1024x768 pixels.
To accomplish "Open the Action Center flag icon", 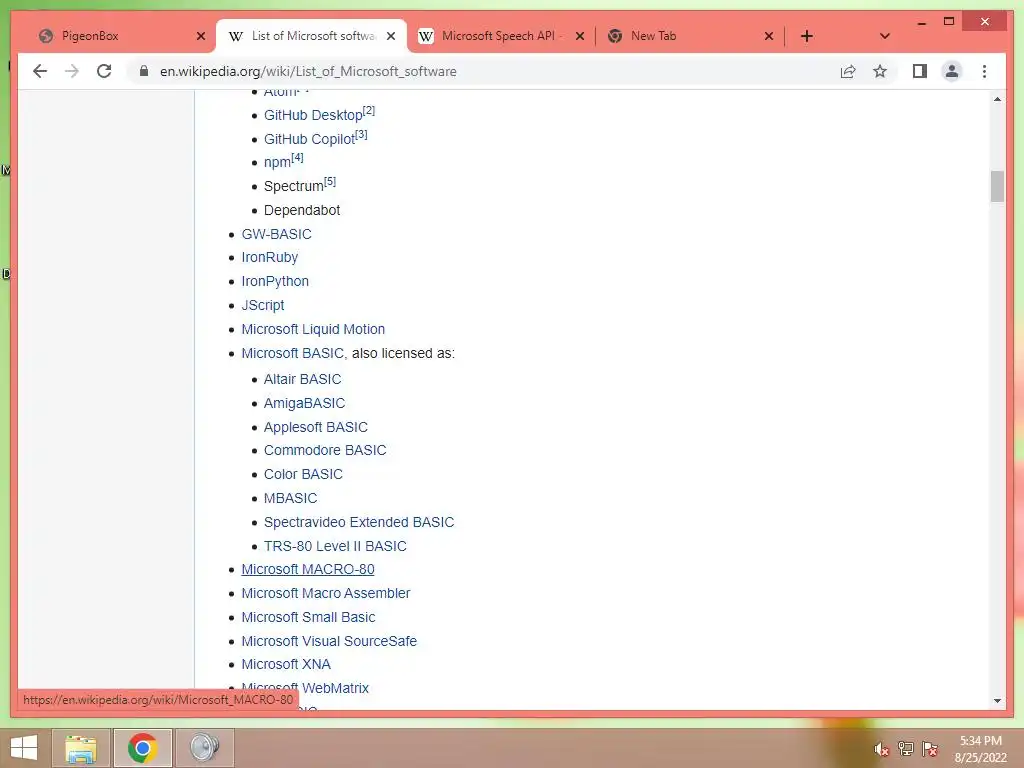I will click(930, 749).
